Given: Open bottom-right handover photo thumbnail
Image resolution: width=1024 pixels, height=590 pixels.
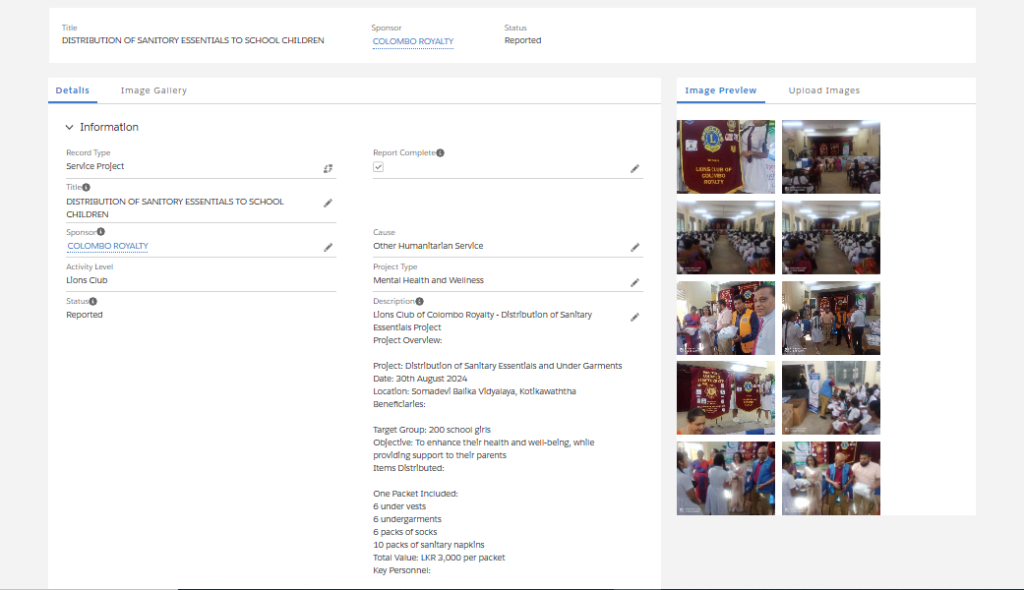Looking at the screenshot, I should point(831,478).
